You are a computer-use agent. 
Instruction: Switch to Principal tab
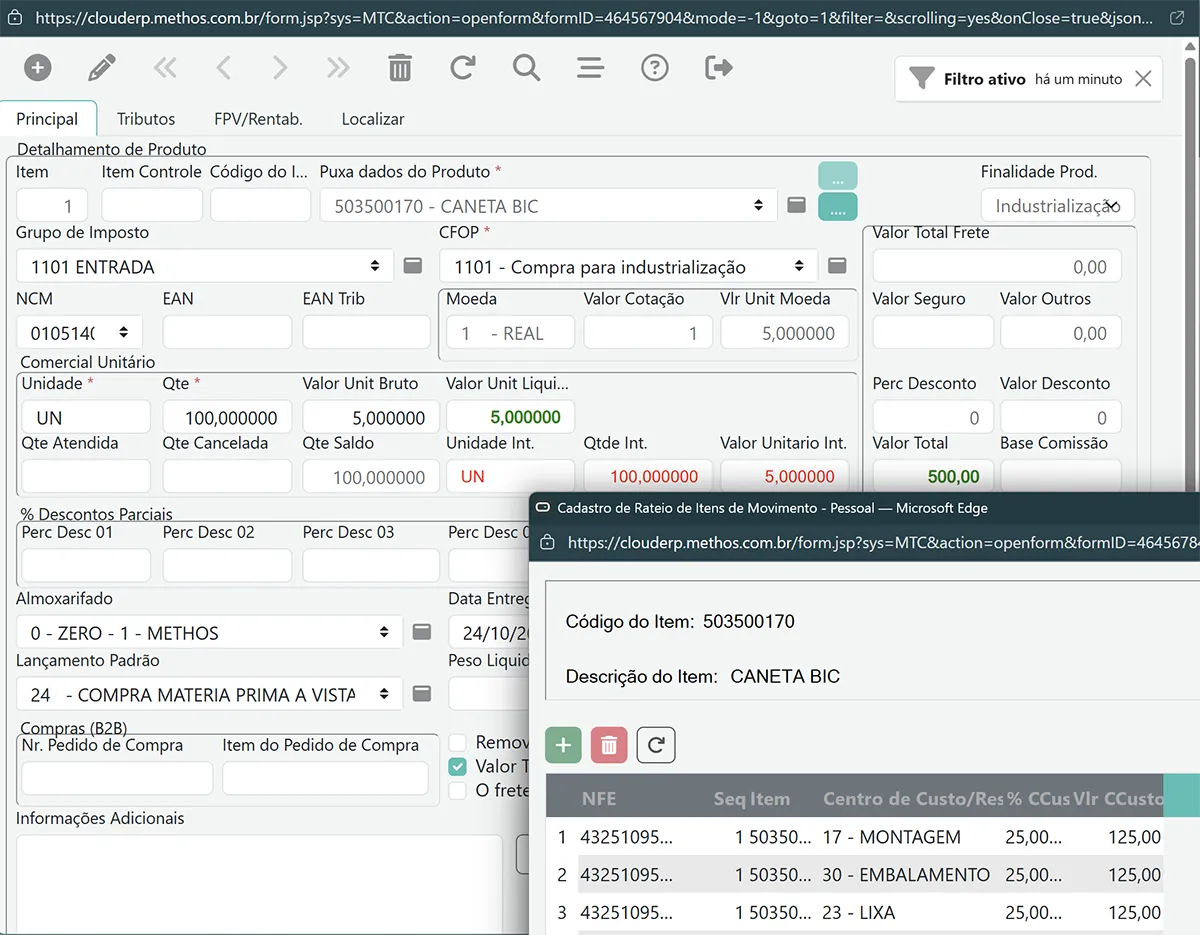(47, 119)
